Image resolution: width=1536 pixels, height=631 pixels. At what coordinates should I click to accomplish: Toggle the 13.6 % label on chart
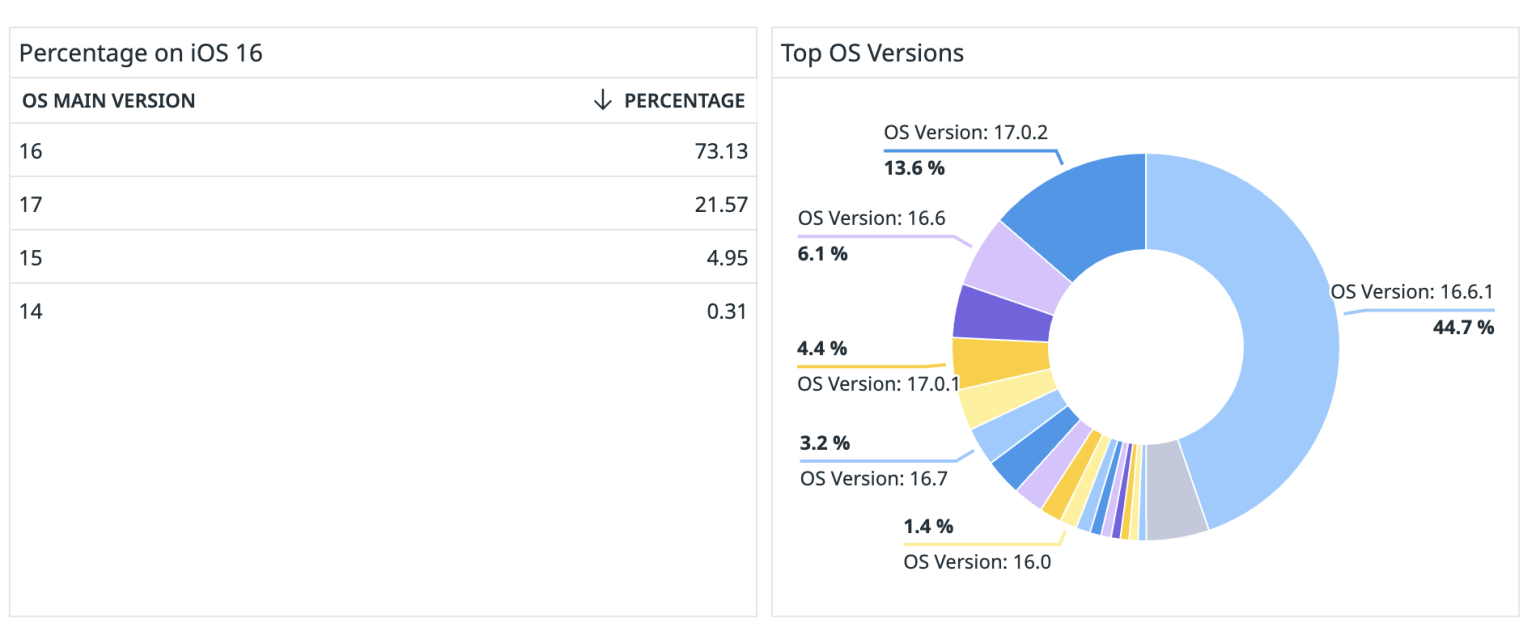pos(915,168)
